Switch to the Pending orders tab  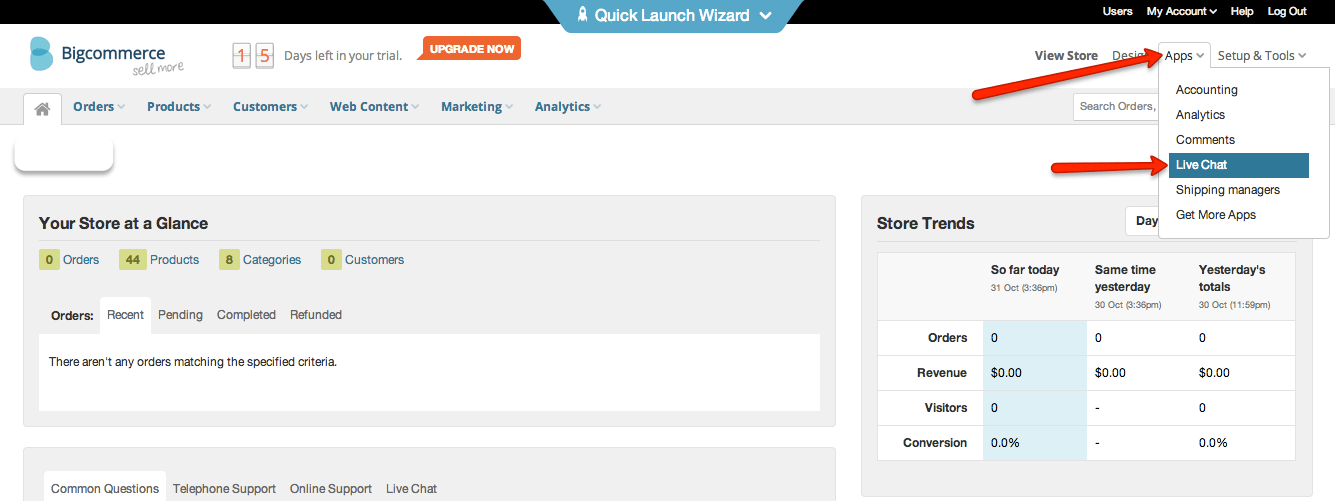coord(180,315)
